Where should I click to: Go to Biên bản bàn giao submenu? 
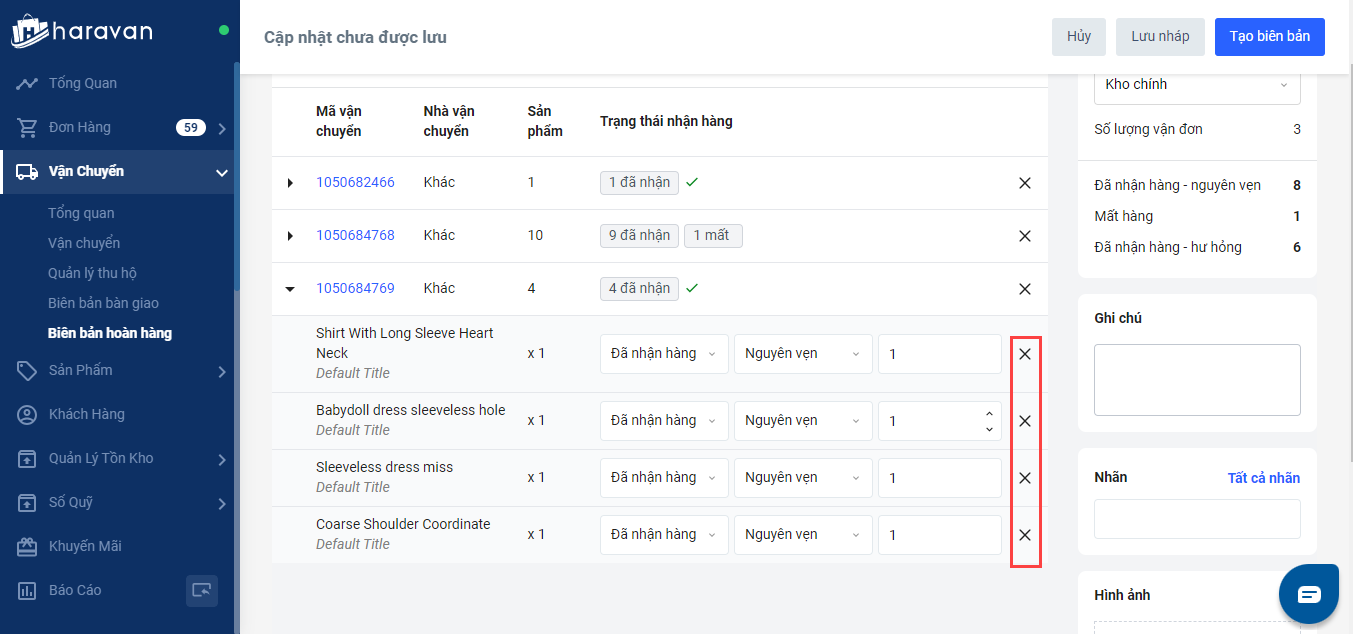click(103, 303)
